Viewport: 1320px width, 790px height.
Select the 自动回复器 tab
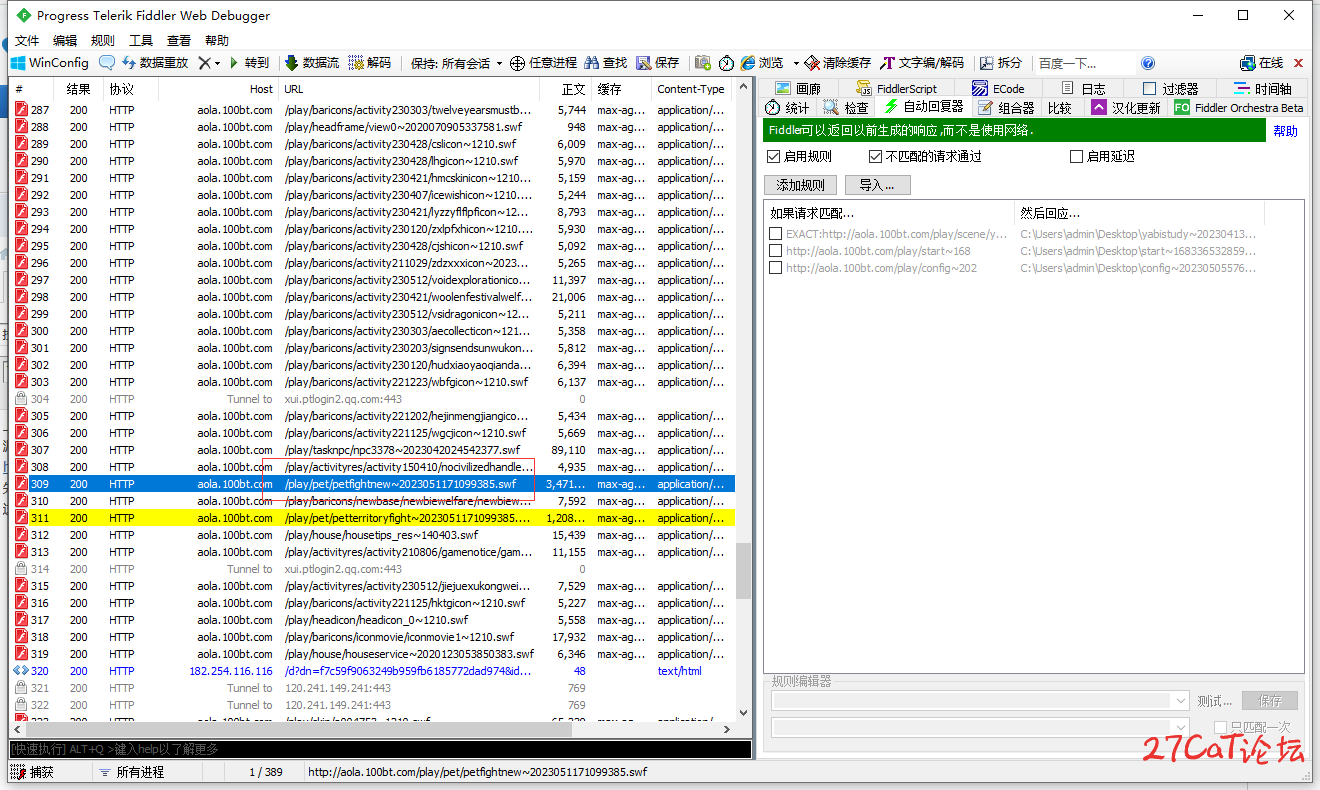tap(924, 107)
